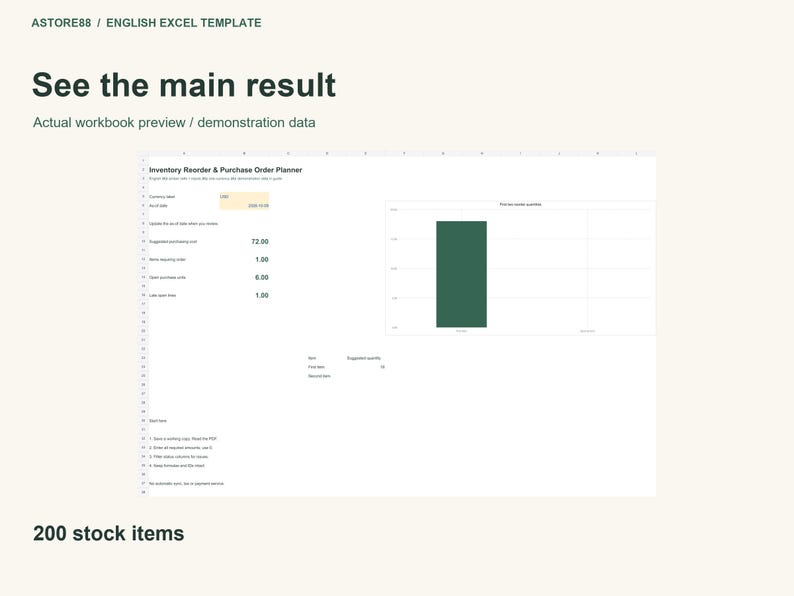The image size is (794, 596).
Task: Click the 'See the main result' heading
Action: point(184,85)
